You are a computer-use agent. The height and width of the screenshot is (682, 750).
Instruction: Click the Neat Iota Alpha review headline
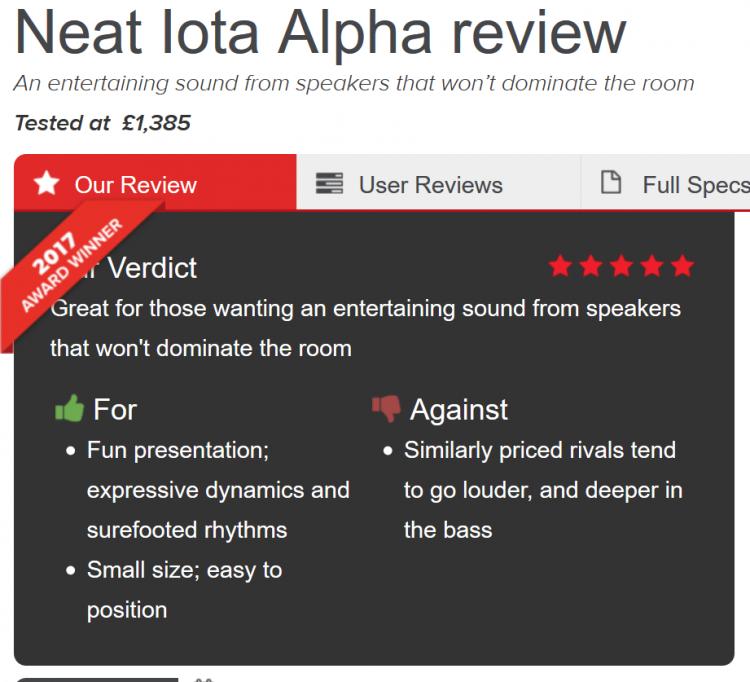coord(320,33)
